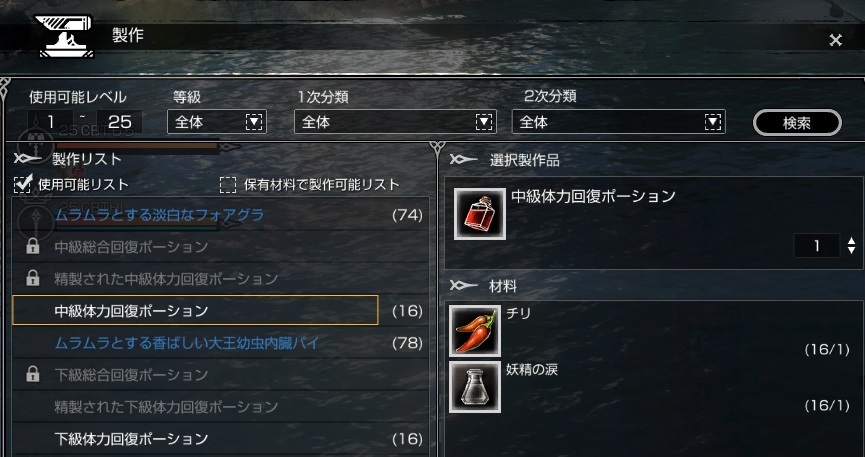Click the 妖精の涙 flask material icon

pos(475,387)
